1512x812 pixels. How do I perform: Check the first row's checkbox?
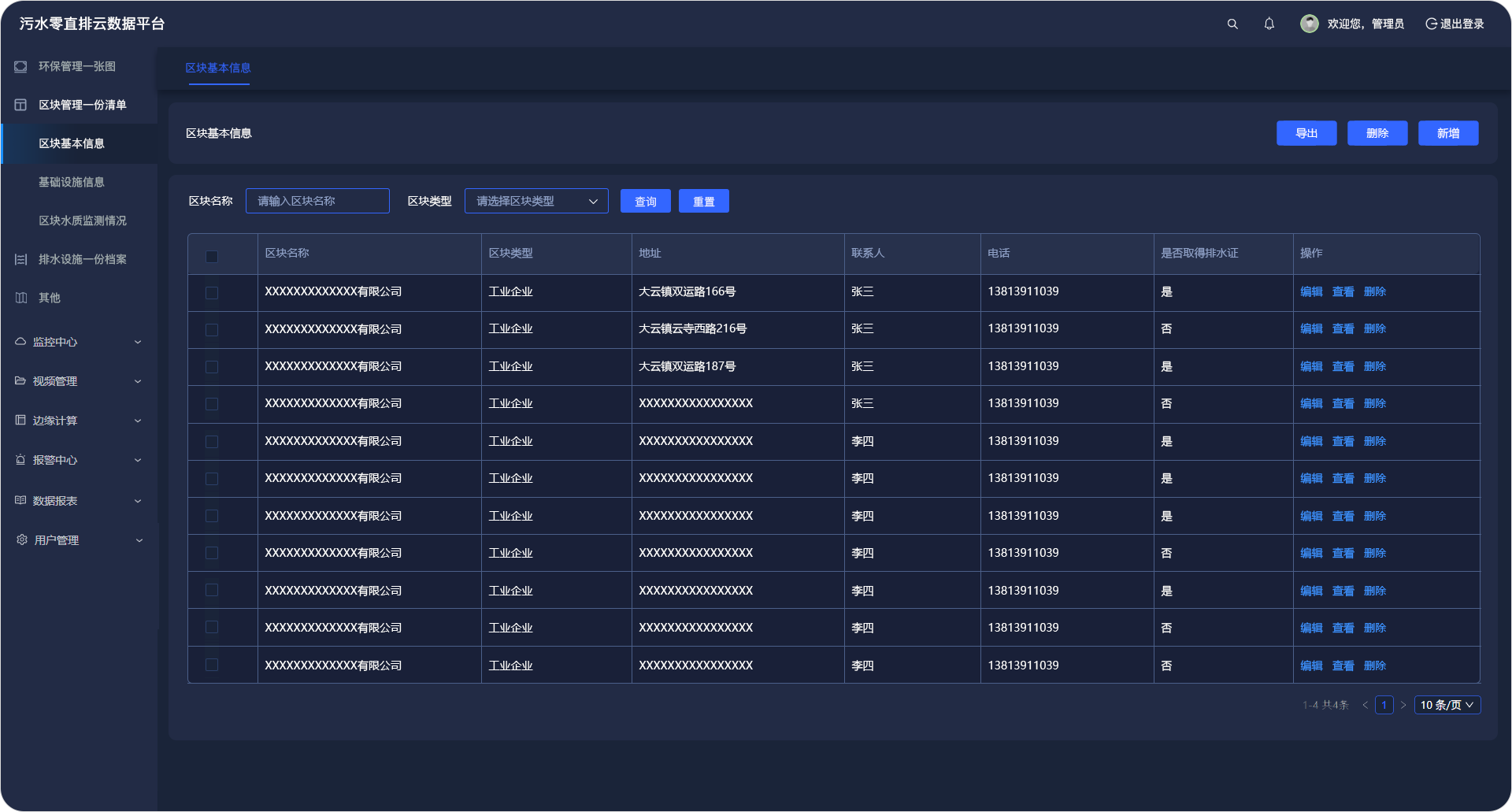click(x=212, y=293)
